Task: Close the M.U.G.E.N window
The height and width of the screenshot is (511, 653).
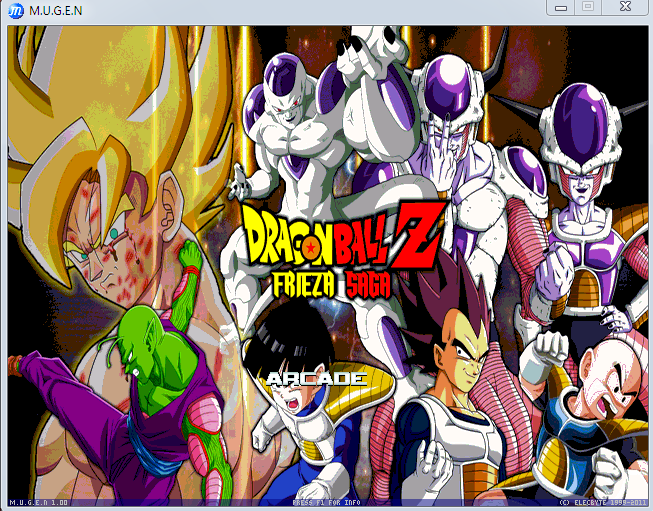Action: click(626, 7)
